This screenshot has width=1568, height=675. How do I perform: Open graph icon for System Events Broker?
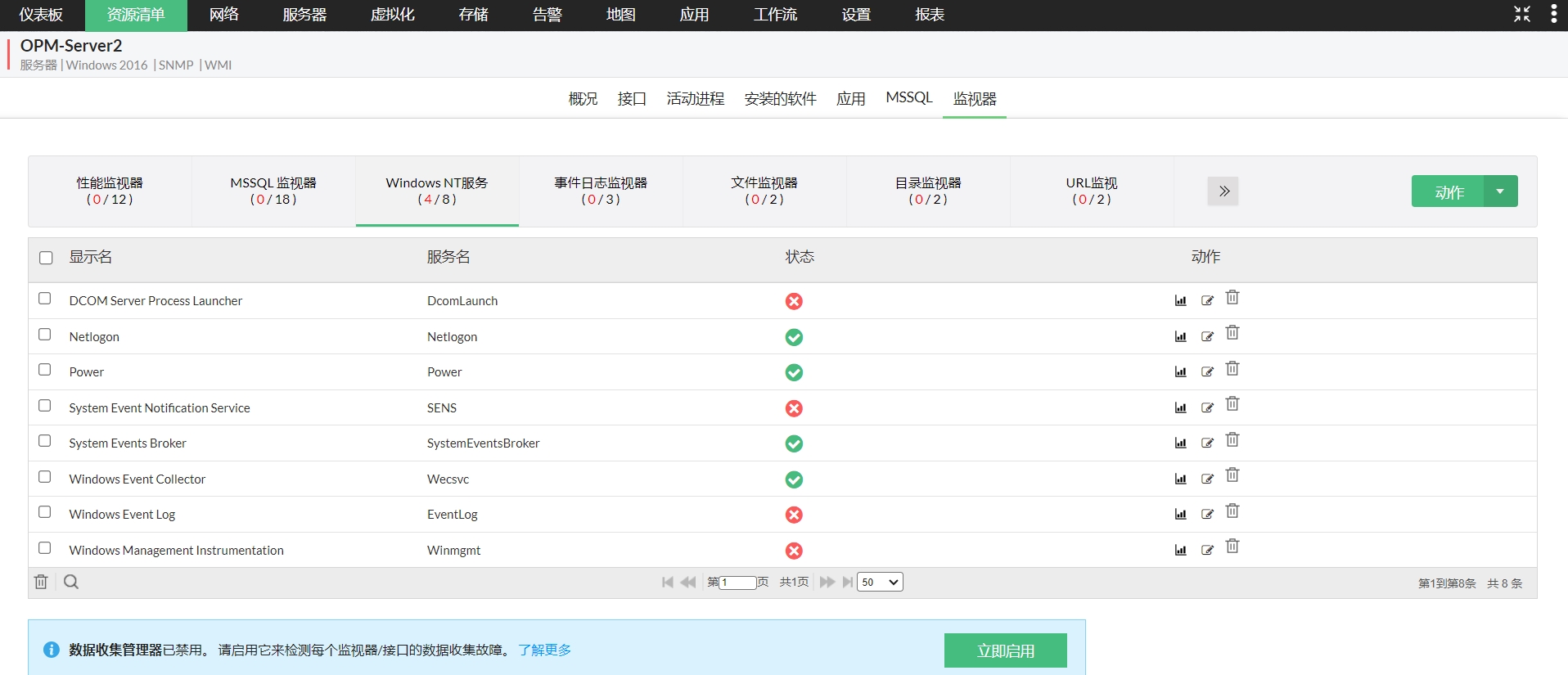[x=1180, y=443]
